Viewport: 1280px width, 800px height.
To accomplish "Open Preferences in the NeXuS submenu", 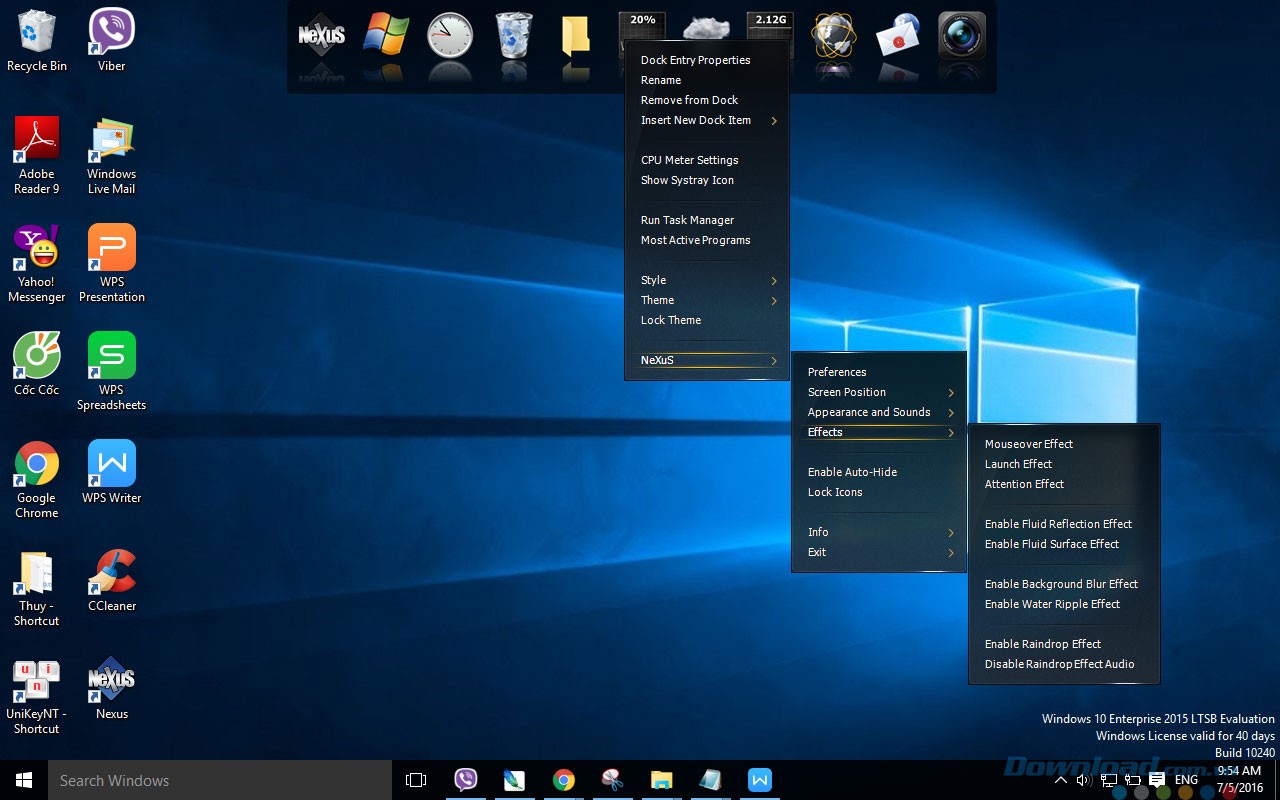I will tap(837, 372).
